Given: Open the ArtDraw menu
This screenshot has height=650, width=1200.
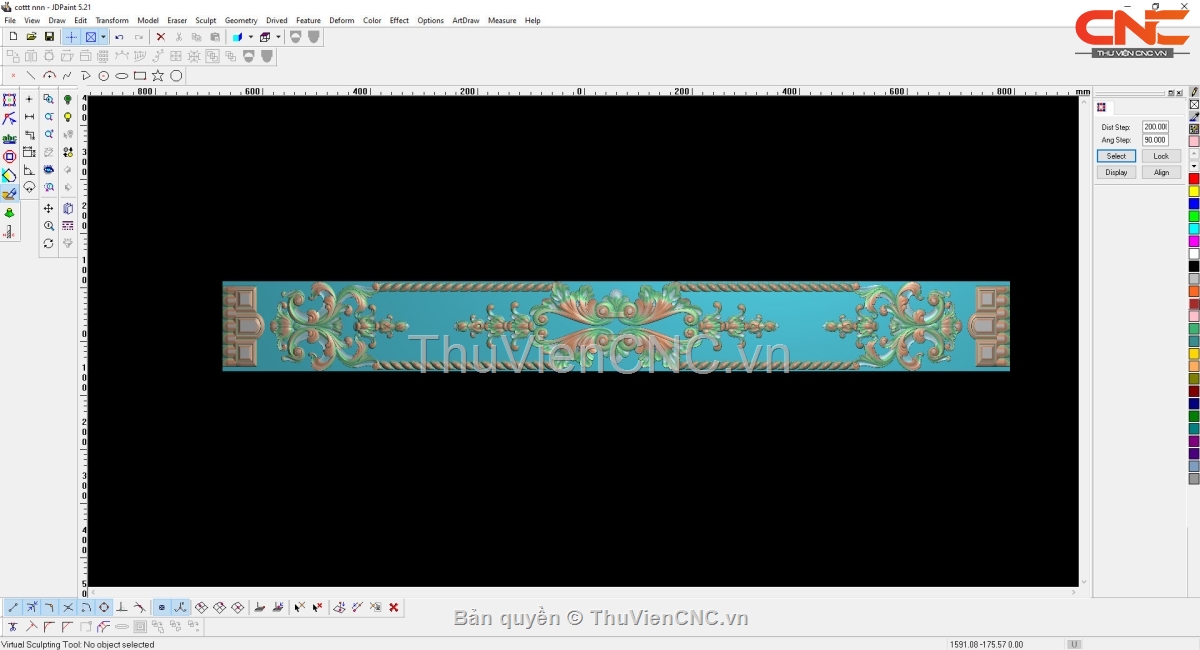Looking at the screenshot, I should point(465,20).
